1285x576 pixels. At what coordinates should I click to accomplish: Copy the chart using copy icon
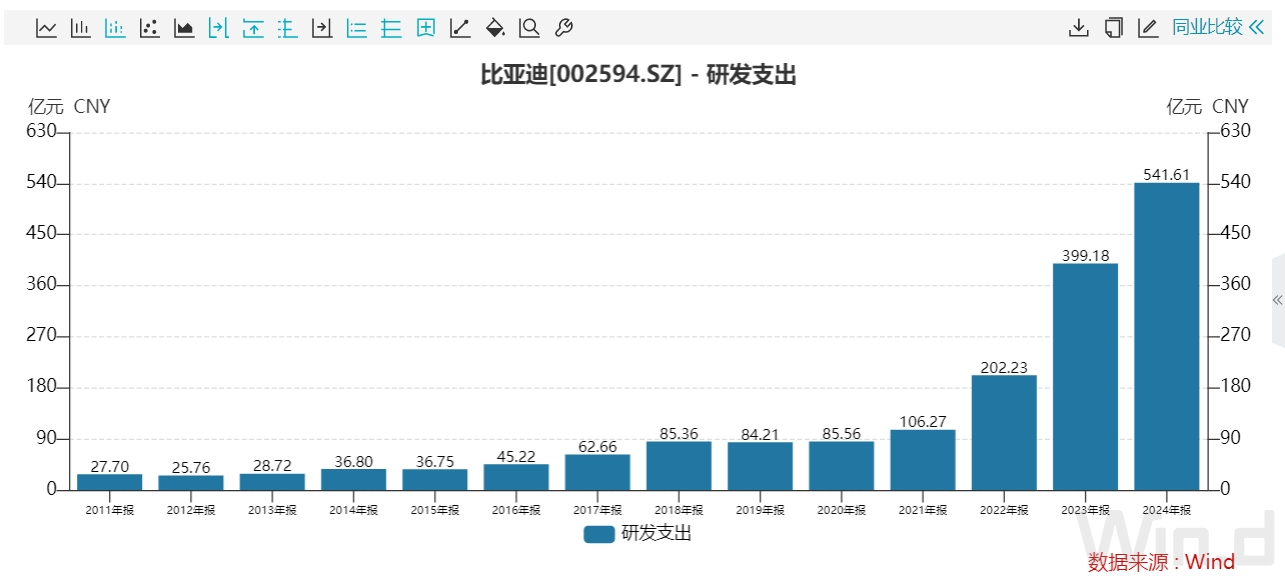1113,28
